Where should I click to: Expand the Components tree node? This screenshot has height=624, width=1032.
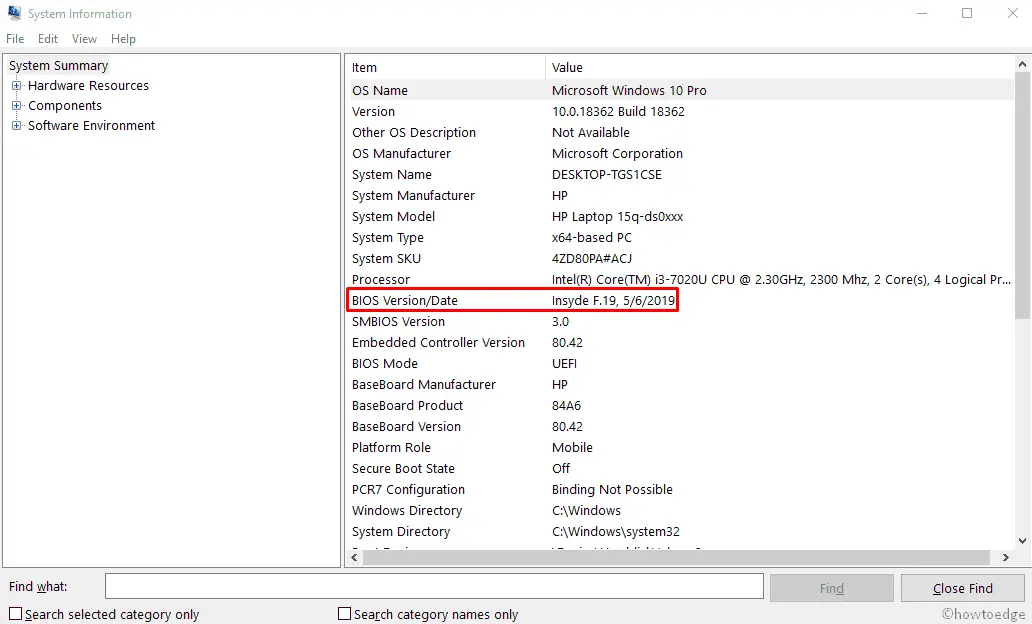pyautogui.click(x=16, y=106)
